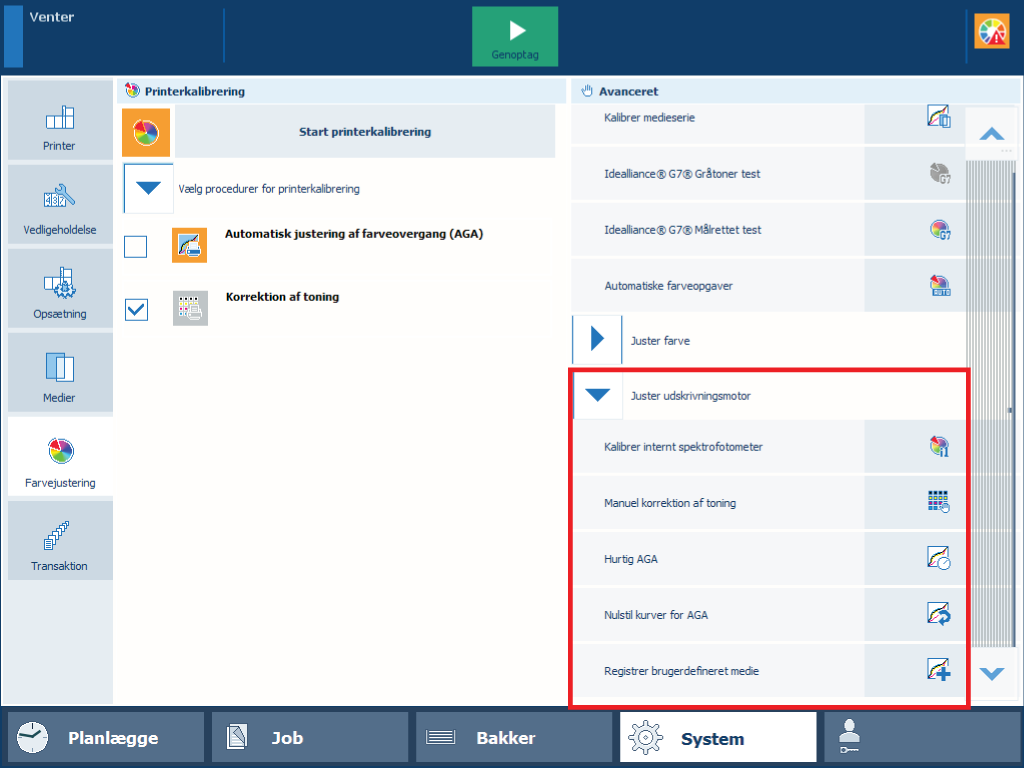Click the striped scrollbar track in Avanceret
Screen dimensions: 1024x768
click(x=991, y=404)
